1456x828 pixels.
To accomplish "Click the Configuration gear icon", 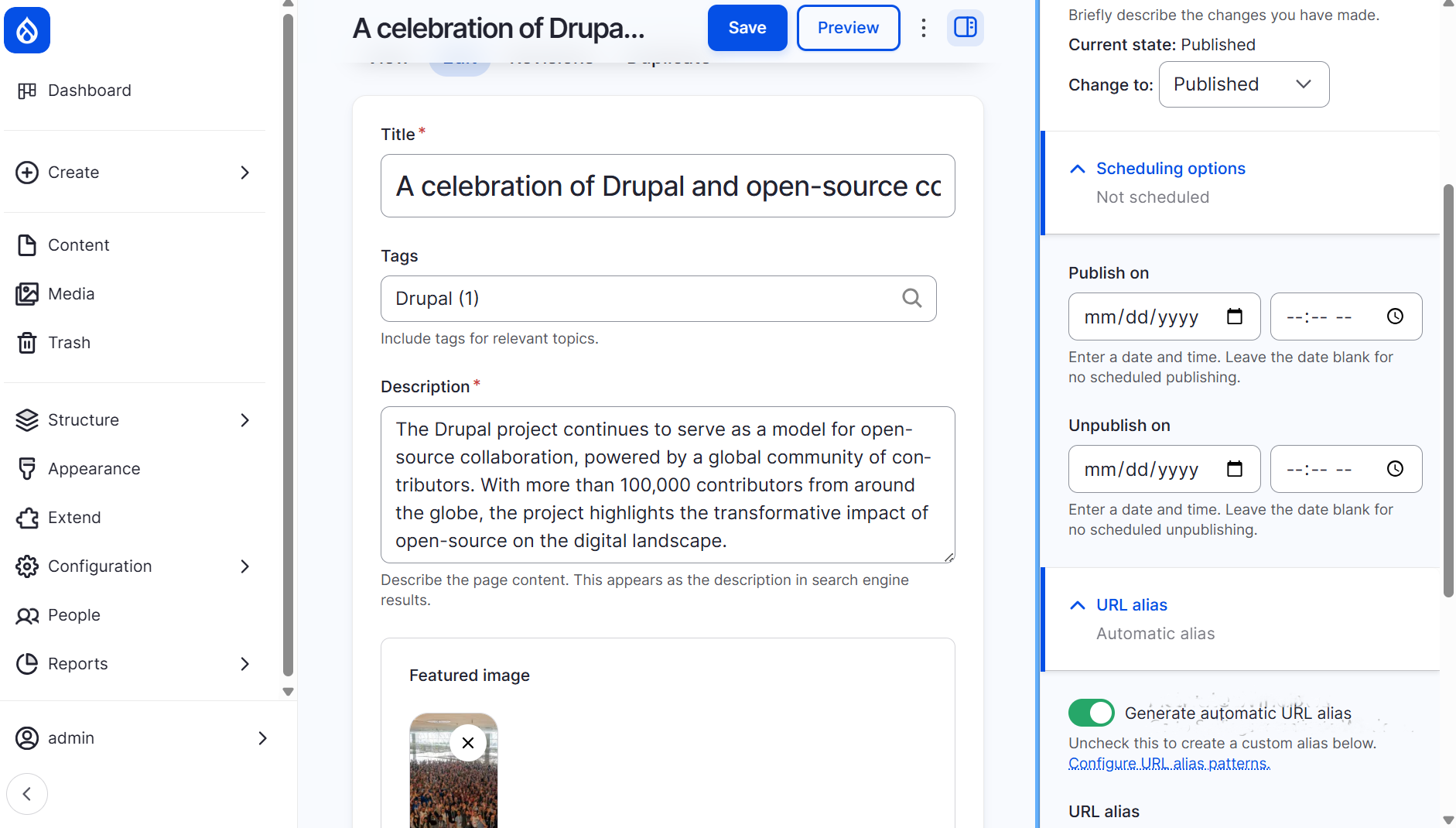I will click(27, 566).
